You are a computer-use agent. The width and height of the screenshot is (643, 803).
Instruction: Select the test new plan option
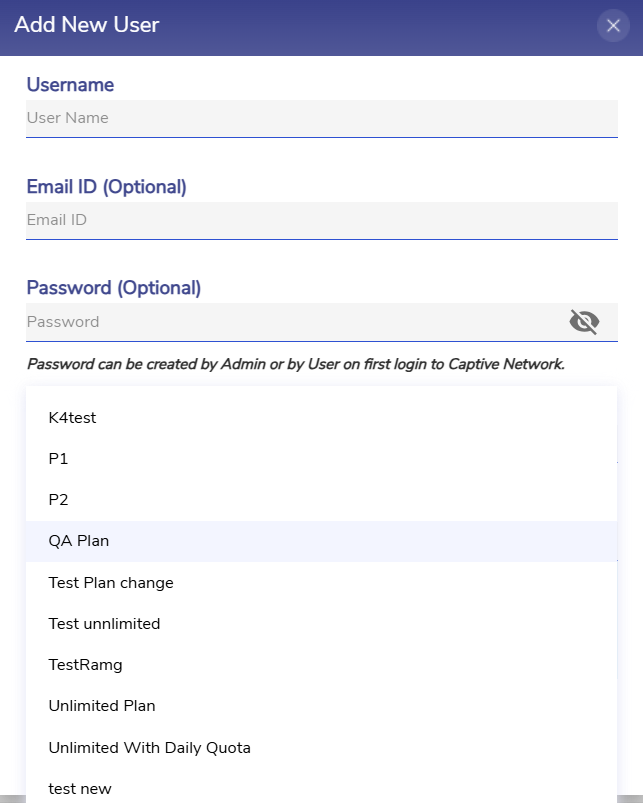pyautogui.click(x=80, y=789)
